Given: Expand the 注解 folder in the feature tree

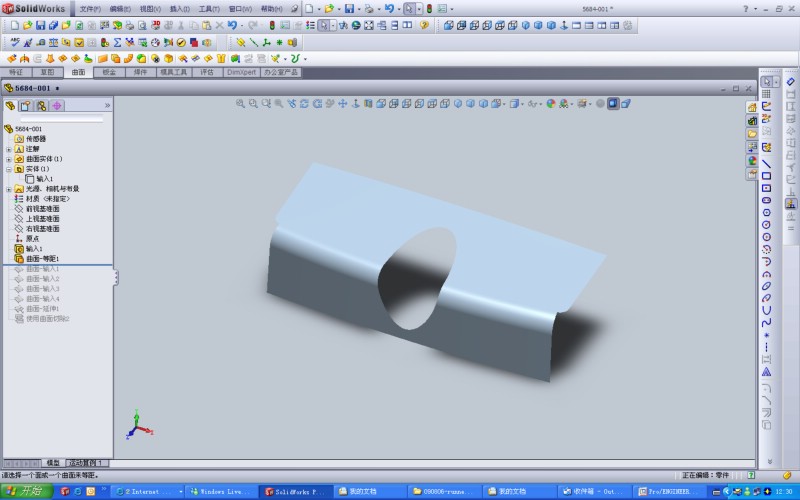Looking at the screenshot, I should point(9,149).
